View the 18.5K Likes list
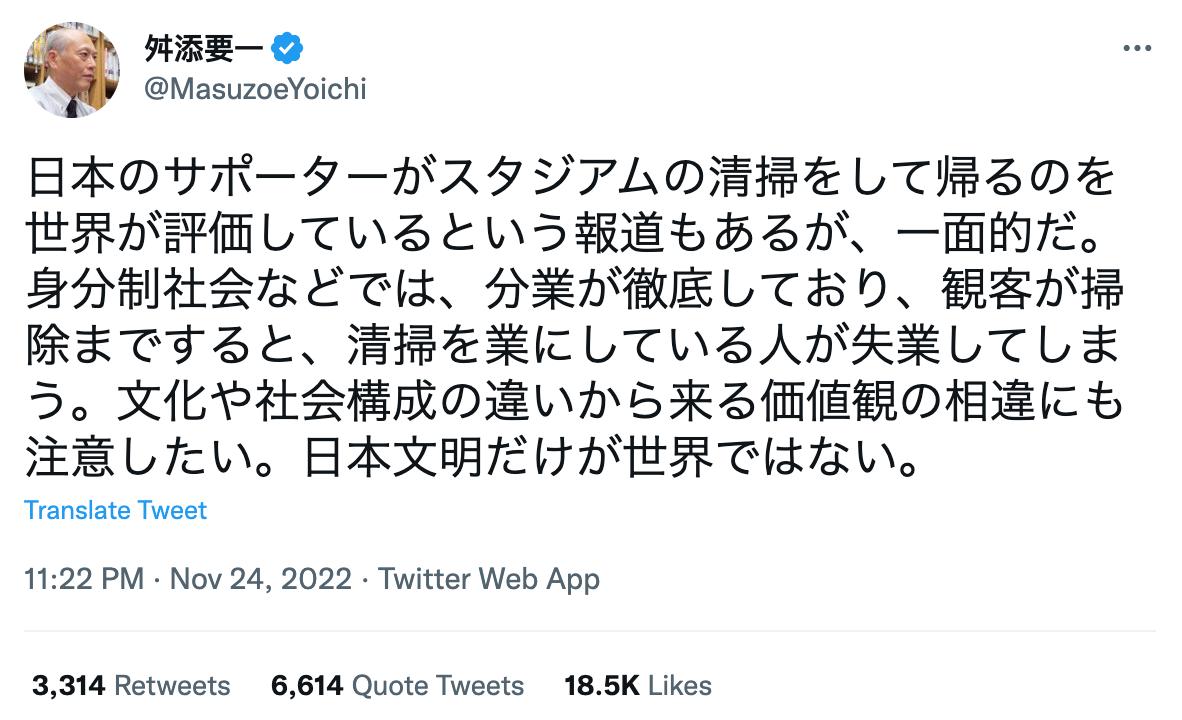The width and height of the screenshot is (1182, 720). pyautogui.click(x=637, y=686)
